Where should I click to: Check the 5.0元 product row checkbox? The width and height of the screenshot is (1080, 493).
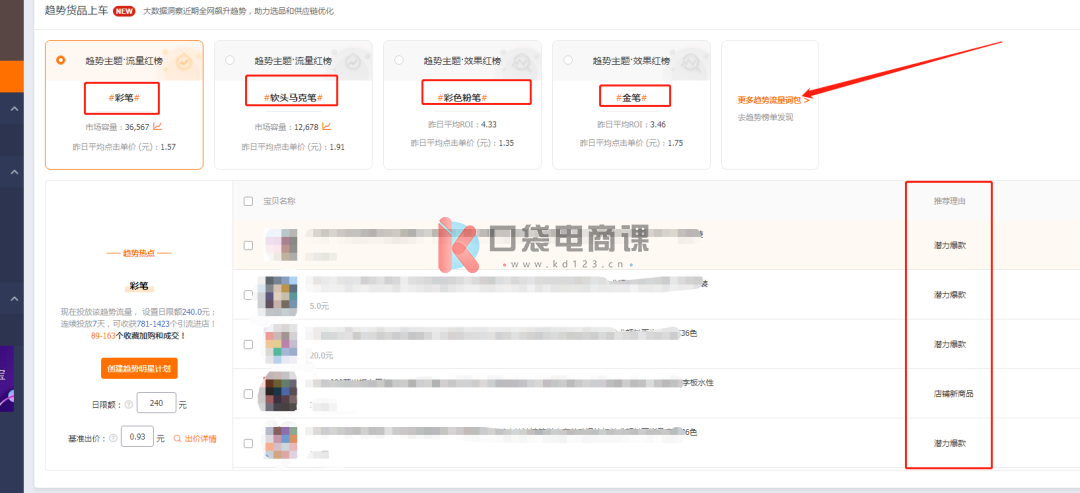pos(249,295)
